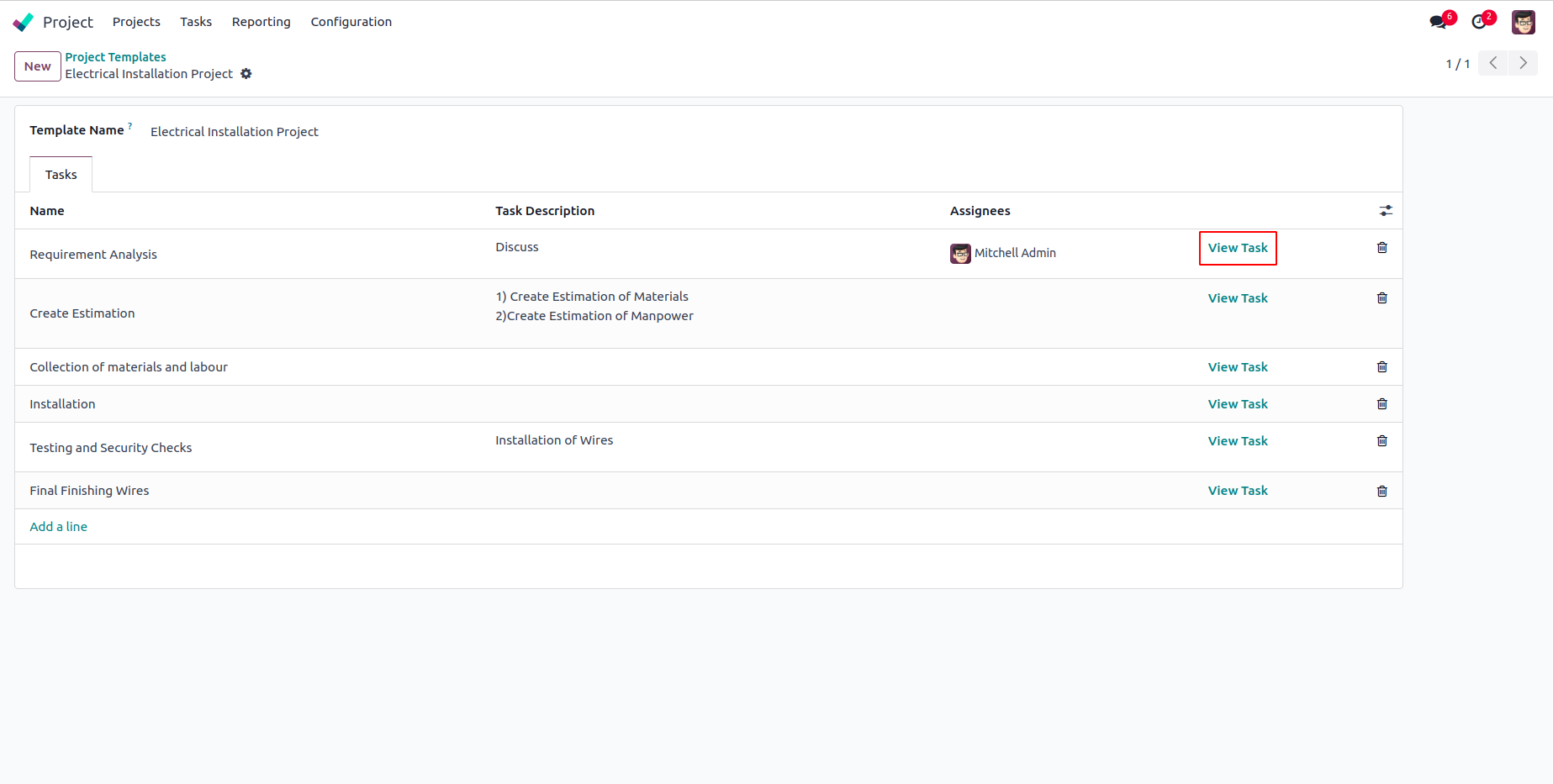Image resolution: width=1553 pixels, height=784 pixels.
Task: Click Add a line link
Action: coord(59,527)
